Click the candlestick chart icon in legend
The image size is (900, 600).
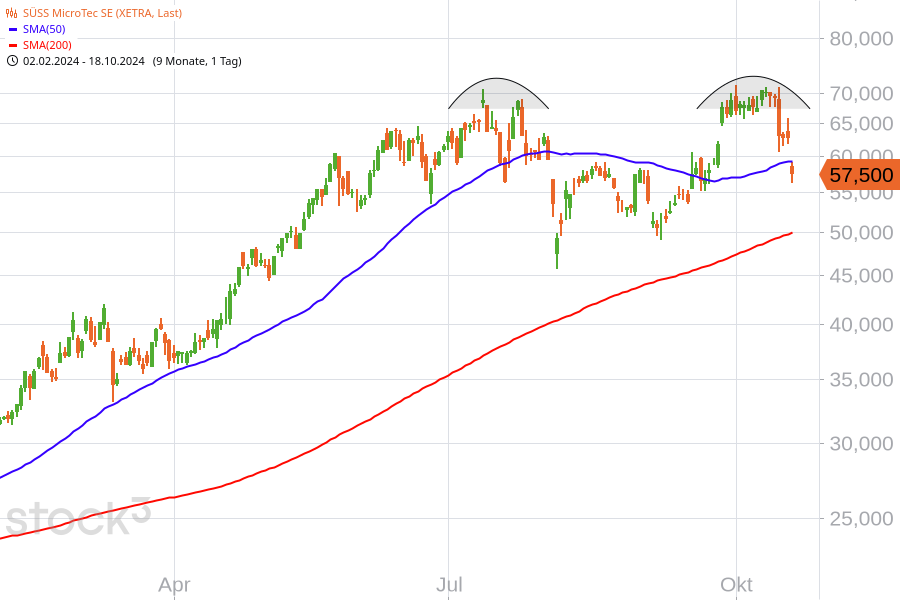point(11,13)
